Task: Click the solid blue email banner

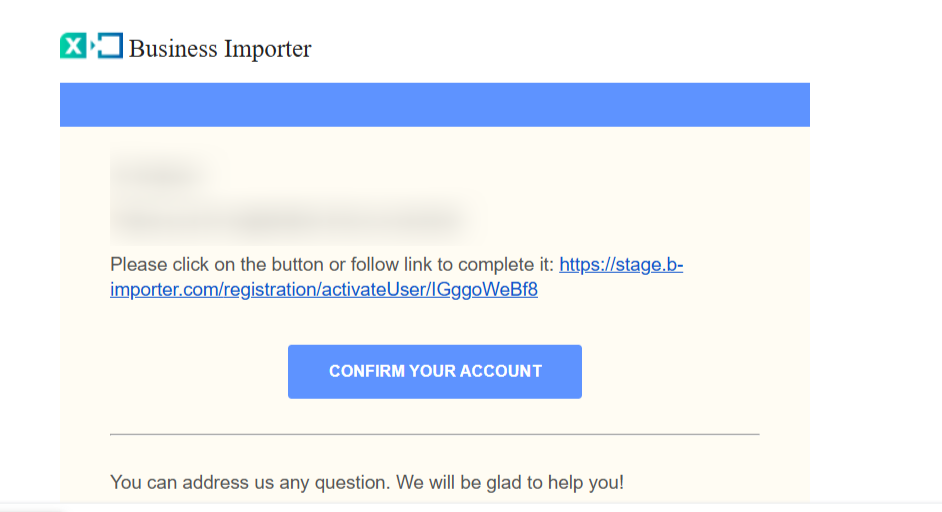Action: point(434,105)
